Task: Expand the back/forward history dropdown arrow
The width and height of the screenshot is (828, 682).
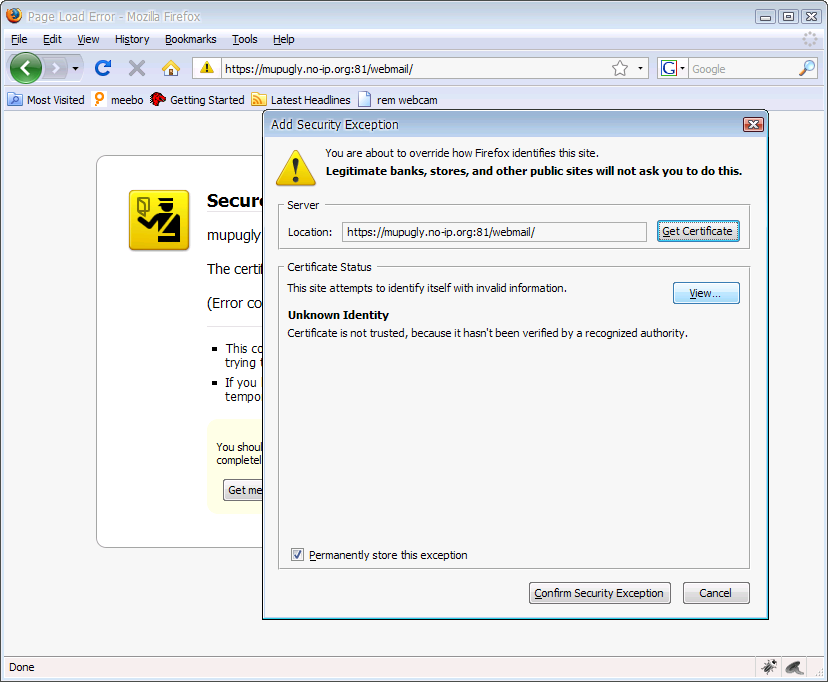Action: pos(75,68)
